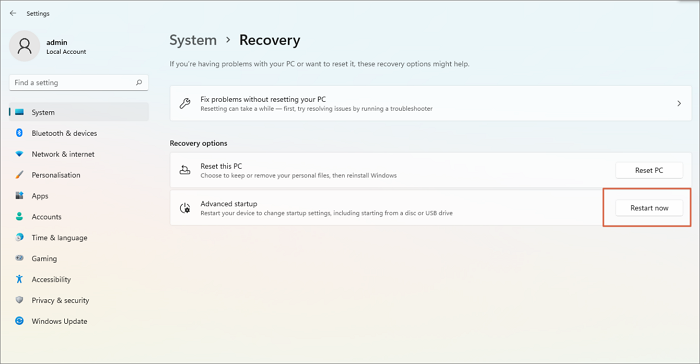Open Privacy & security settings
Image resolution: width=700 pixels, height=364 pixels.
(x=60, y=300)
